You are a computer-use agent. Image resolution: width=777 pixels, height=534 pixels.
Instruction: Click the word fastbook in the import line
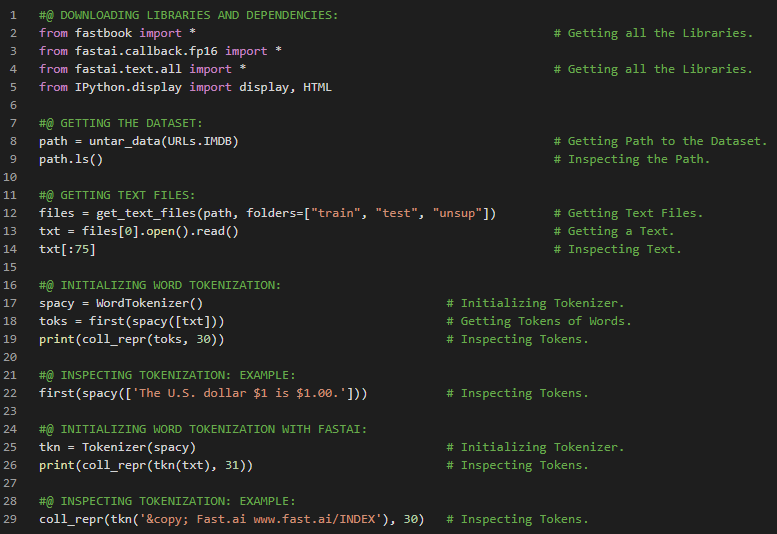tap(103, 33)
